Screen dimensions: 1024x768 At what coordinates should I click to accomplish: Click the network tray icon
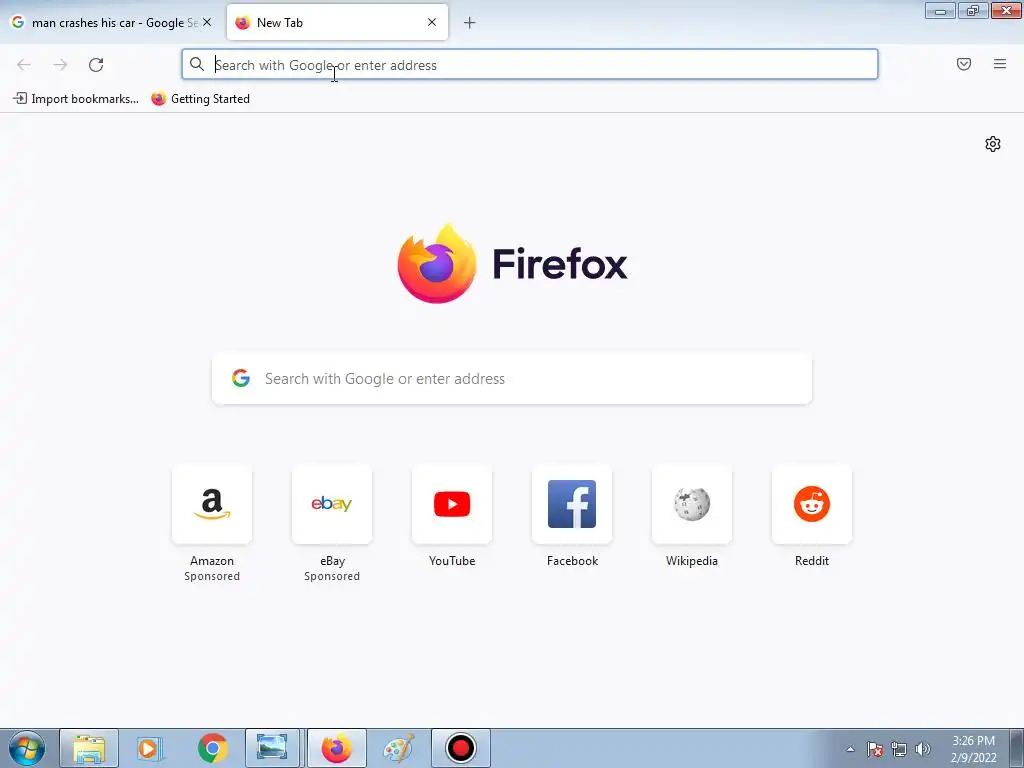[x=899, y=749]
